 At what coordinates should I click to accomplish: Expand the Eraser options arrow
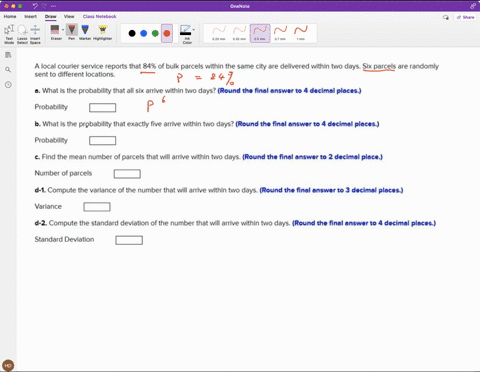click(63, 30)
